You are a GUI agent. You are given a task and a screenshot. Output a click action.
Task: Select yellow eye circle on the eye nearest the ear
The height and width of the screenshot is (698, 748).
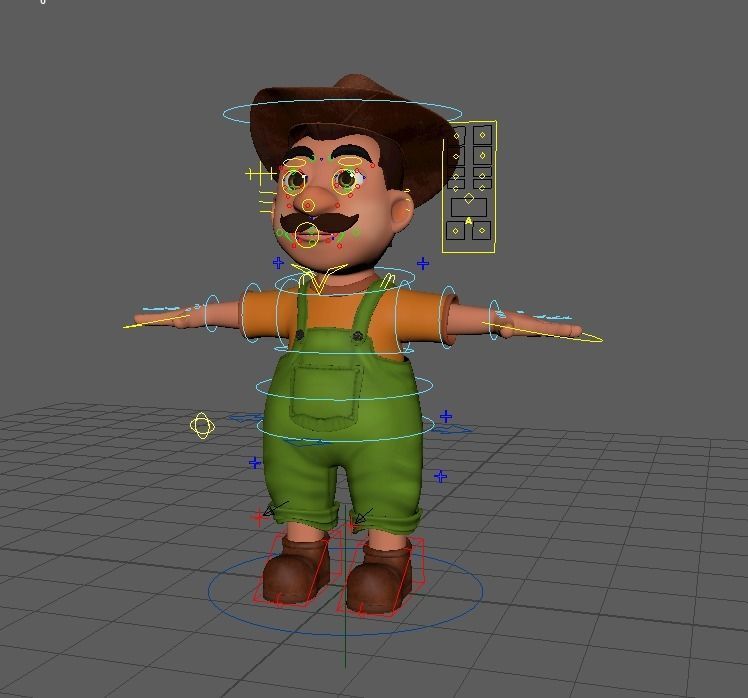[x=344, y=181]
